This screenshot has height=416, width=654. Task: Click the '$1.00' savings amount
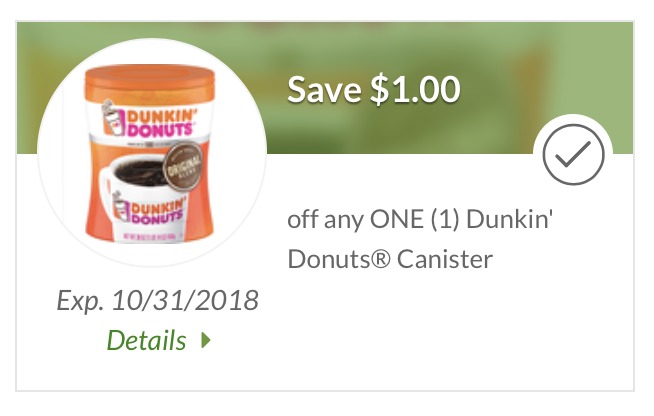(x=415, y=89)
